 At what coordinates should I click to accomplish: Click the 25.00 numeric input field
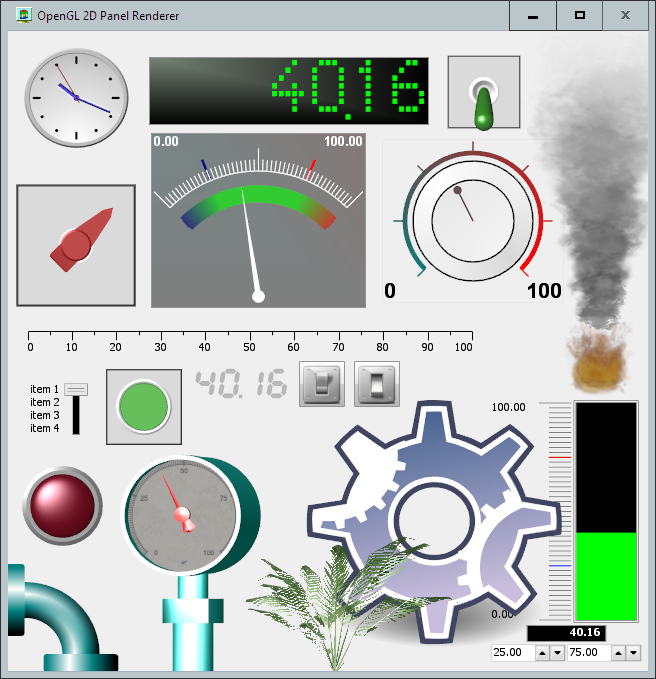[512, 653]
